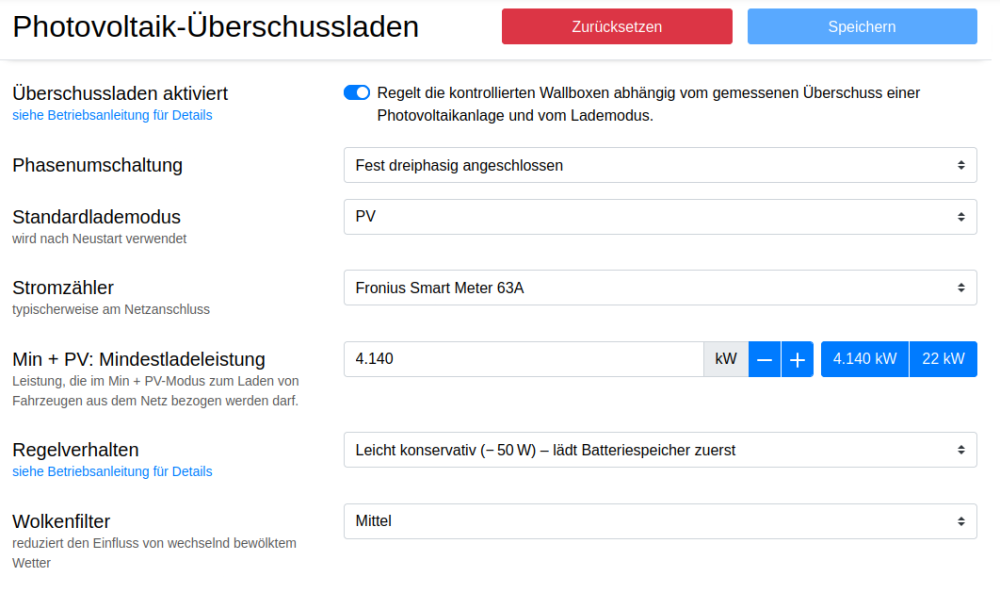Click the Photovoltaik-Überschussladen page heading
This screenshot has width=1000, height=593.
(x=215, y=27)
